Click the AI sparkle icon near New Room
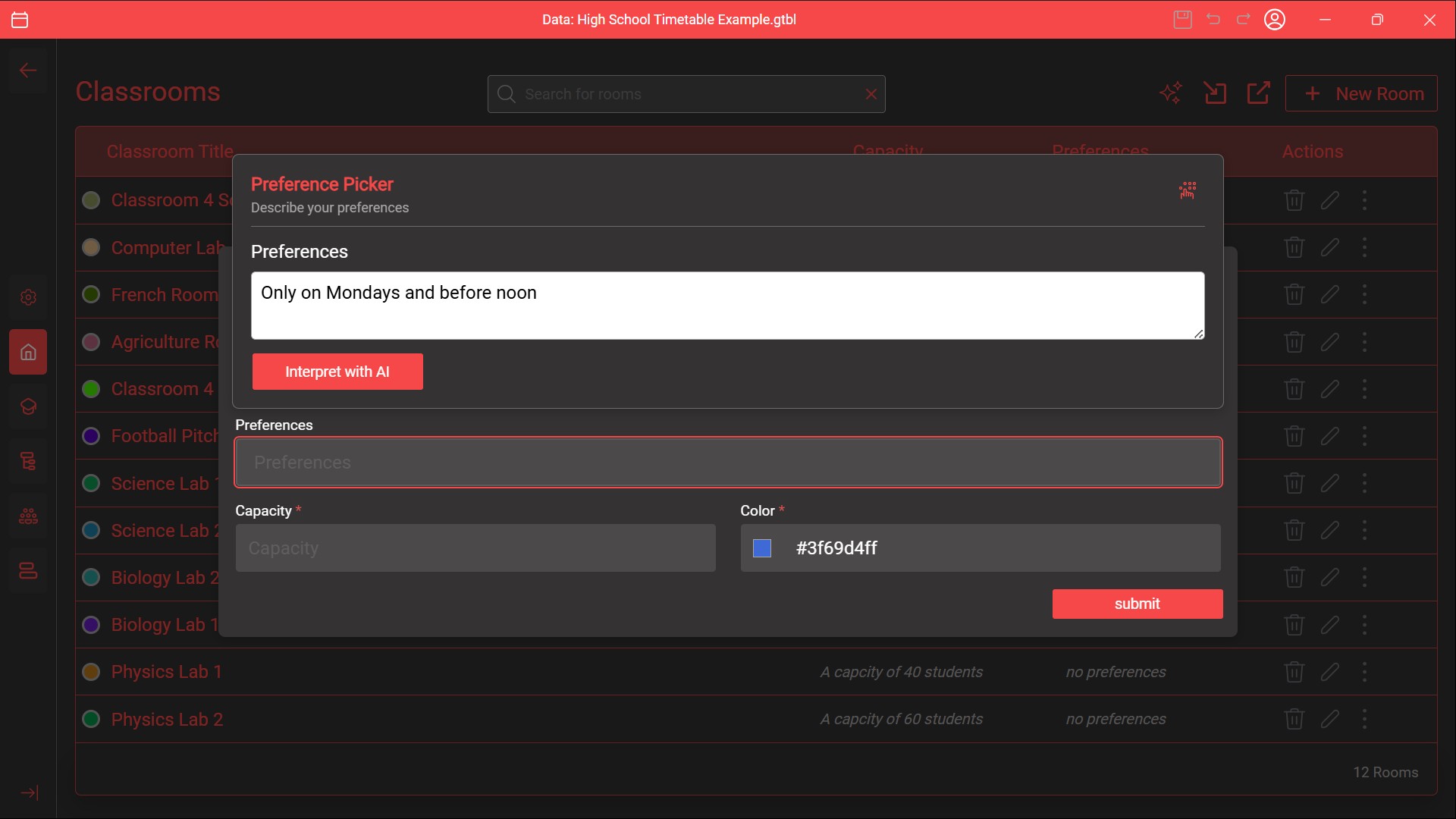Image resolution: width=1456 pixels, height=819 pixels. tap(1171, 93)
